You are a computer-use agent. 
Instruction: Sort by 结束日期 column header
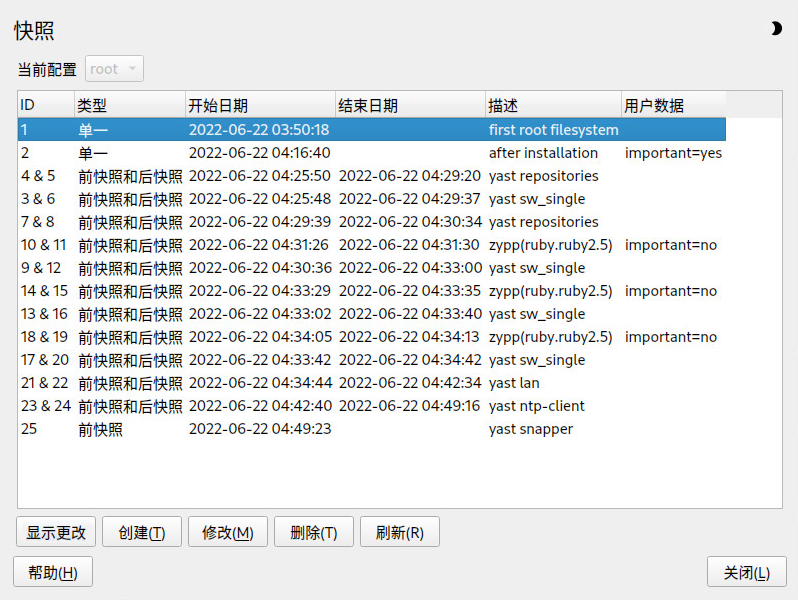(409, 105)
